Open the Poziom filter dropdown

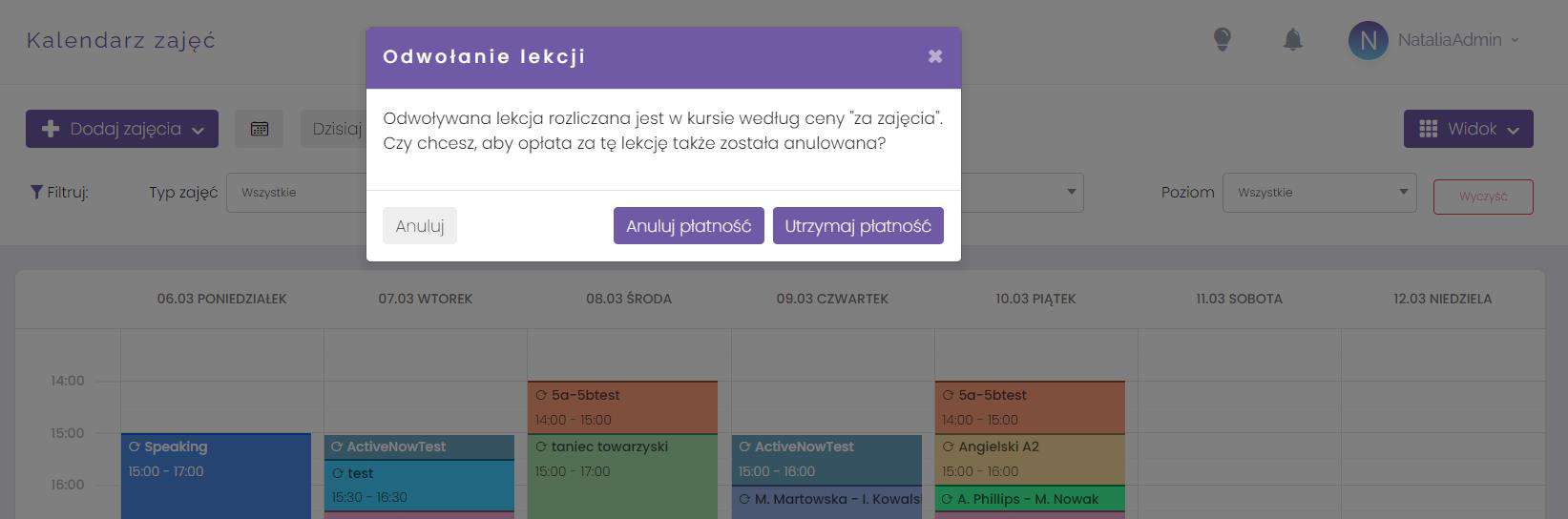click(x=1319, y=193)
